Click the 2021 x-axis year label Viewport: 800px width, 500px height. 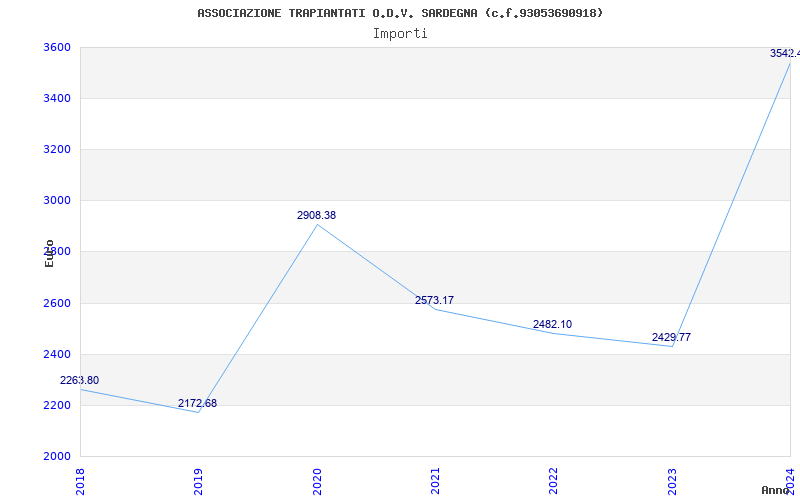point(435,481)
